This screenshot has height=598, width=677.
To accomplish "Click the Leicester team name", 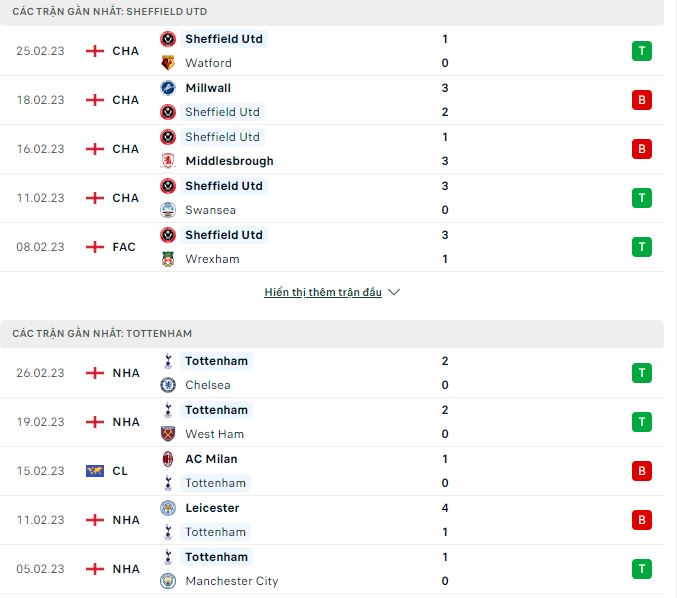I will point(212,508).
